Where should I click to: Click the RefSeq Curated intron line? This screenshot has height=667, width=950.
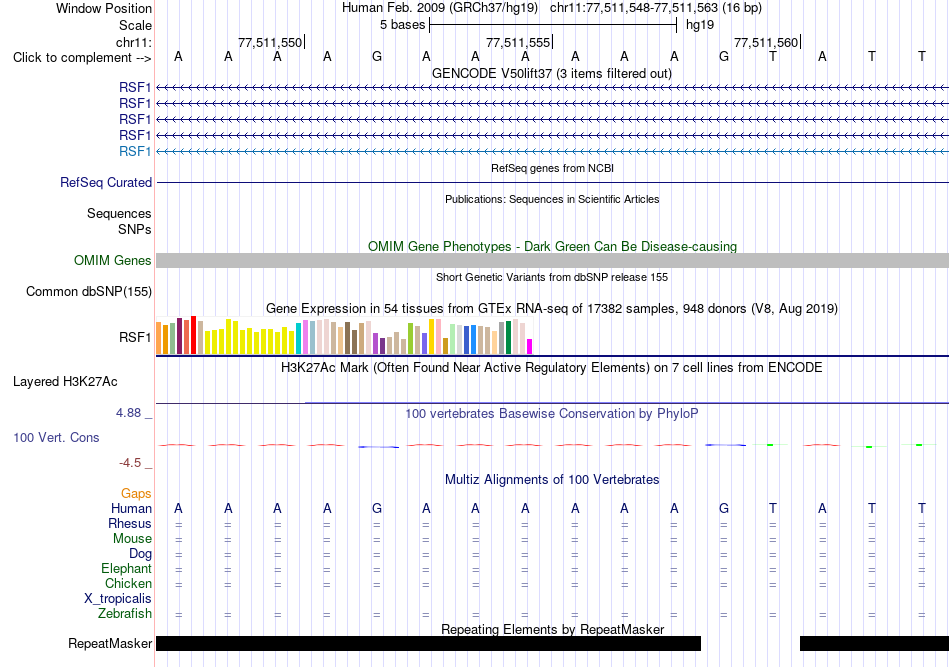pos(552,182)
